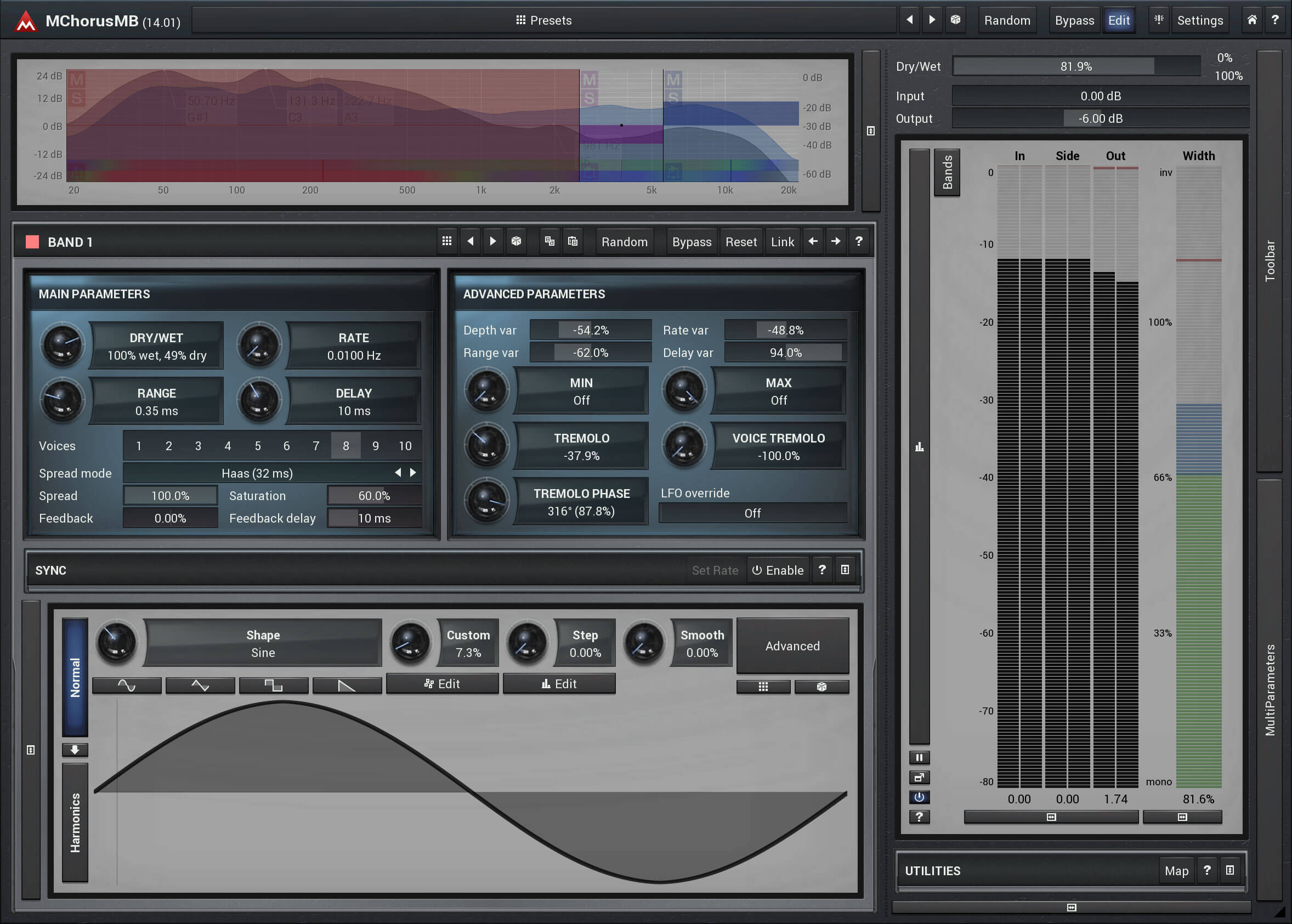Click the home icon in the header
1292x924 pixels.
coord(1251,20)
